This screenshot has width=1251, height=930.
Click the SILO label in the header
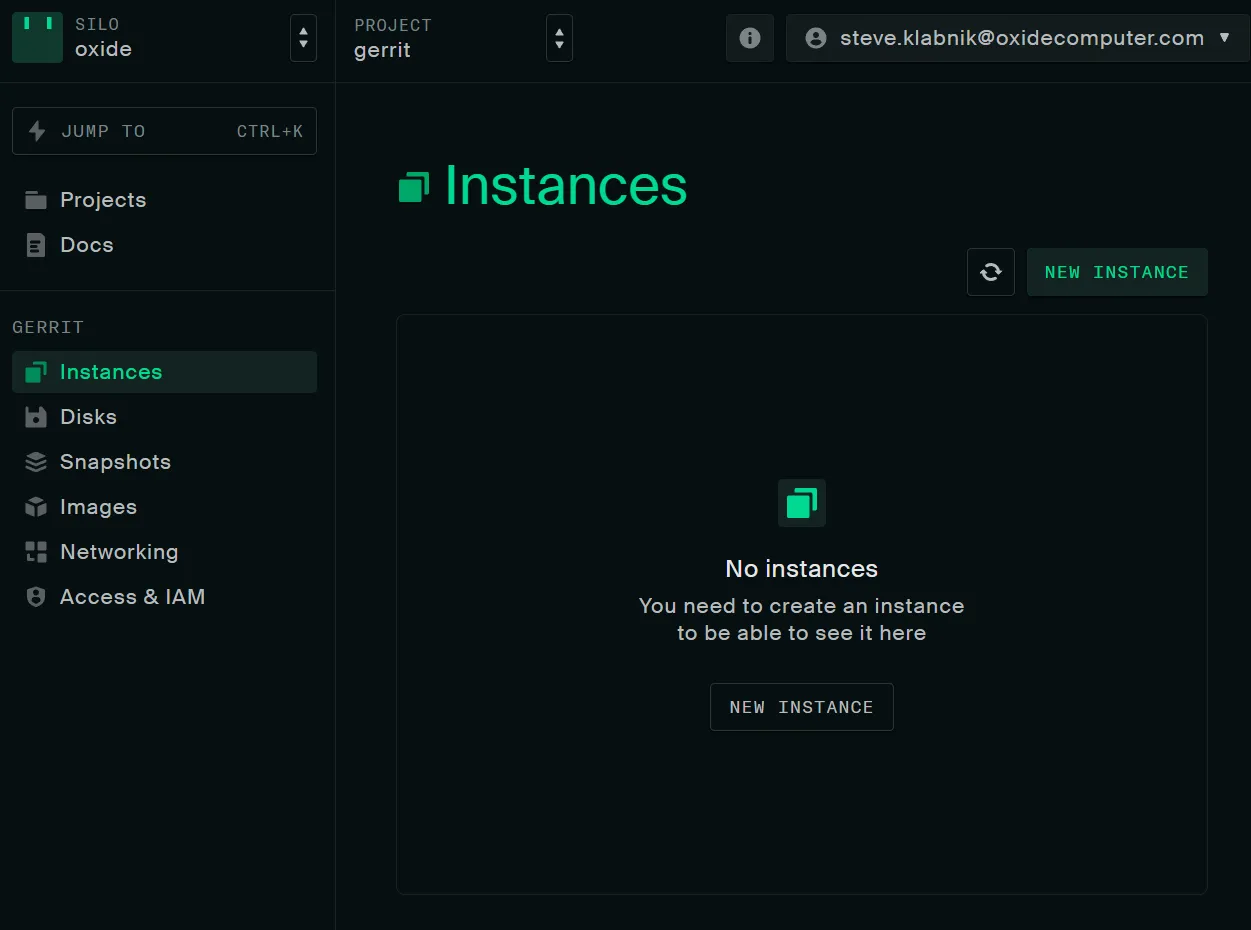97,25
